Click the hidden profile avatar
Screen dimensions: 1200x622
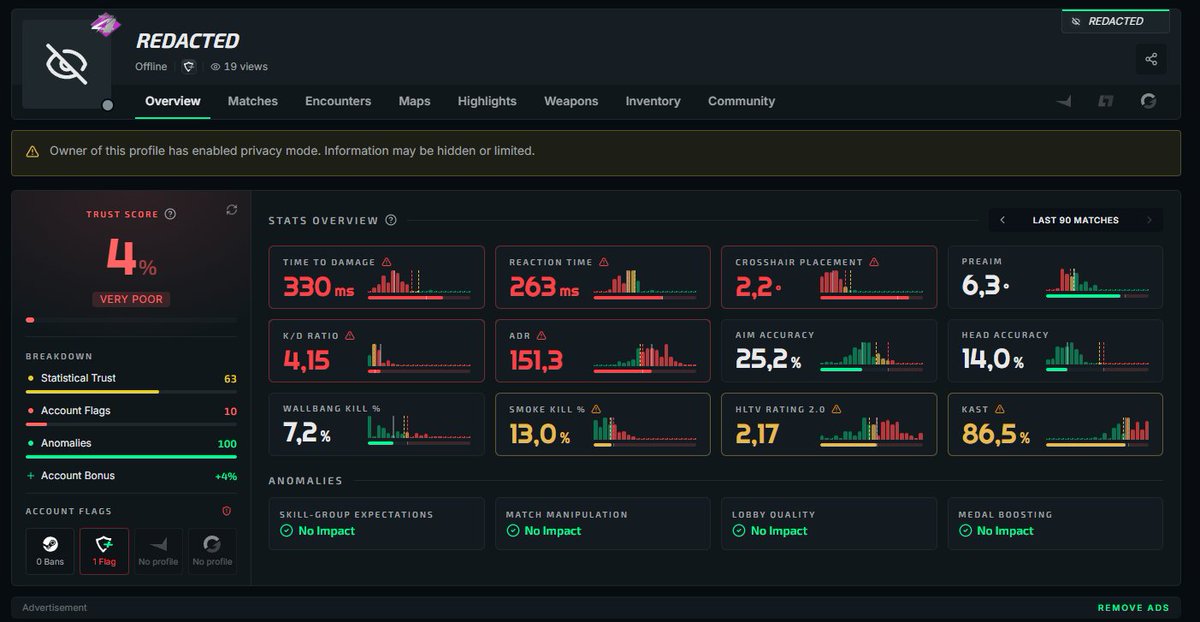67,63
